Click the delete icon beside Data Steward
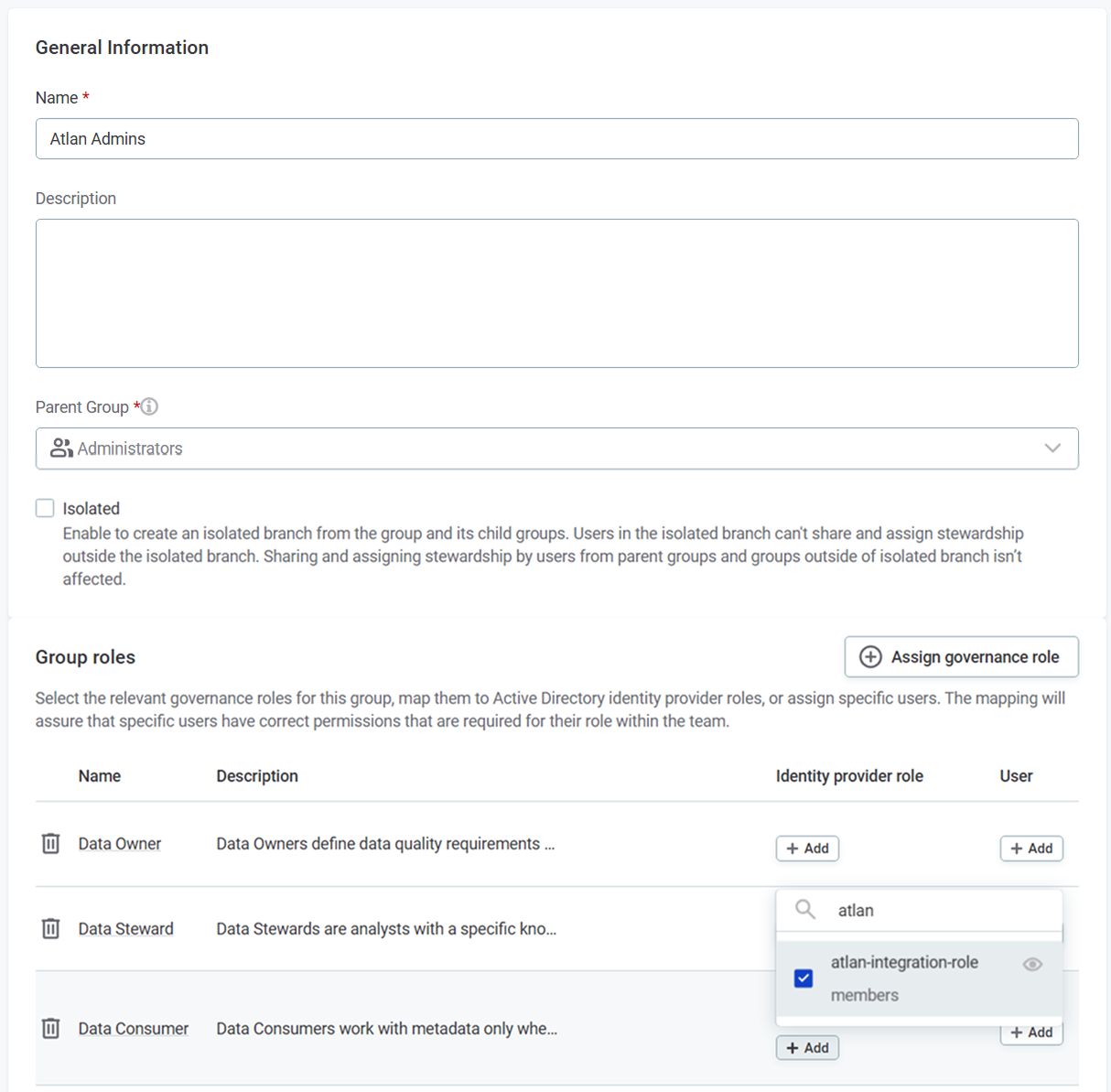 coord(50,928)
